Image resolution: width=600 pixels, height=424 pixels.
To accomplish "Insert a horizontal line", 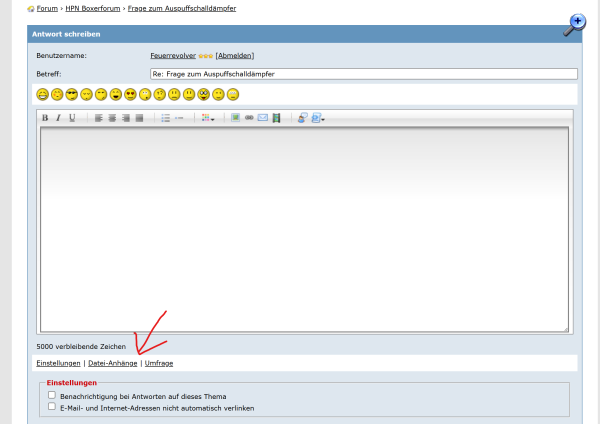I will point(179,118).
